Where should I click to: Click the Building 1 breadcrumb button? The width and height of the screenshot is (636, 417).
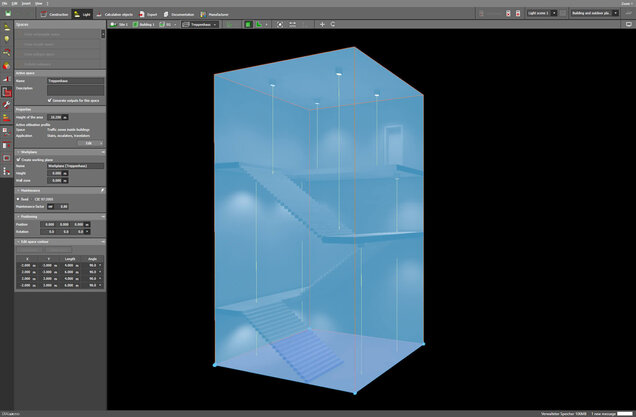coord(146,24)
